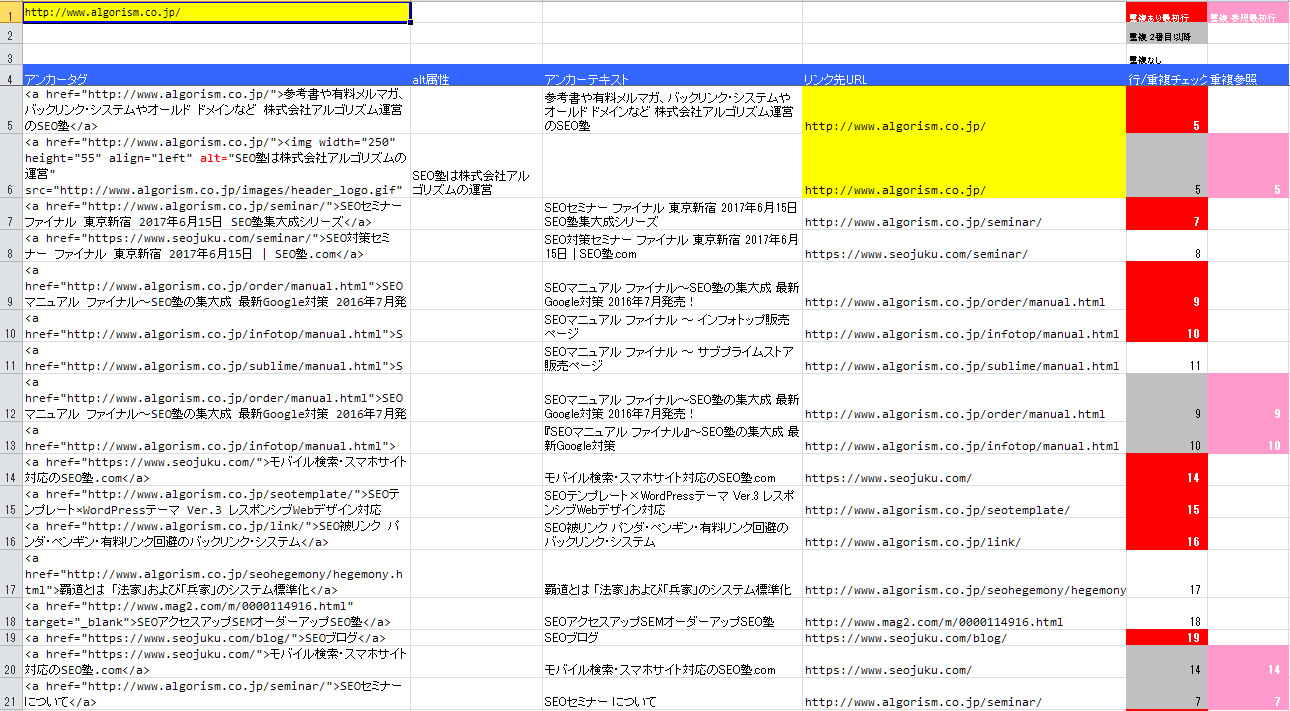Select anchor tag cell with target="_blank" in row 18

click(216, 614)
